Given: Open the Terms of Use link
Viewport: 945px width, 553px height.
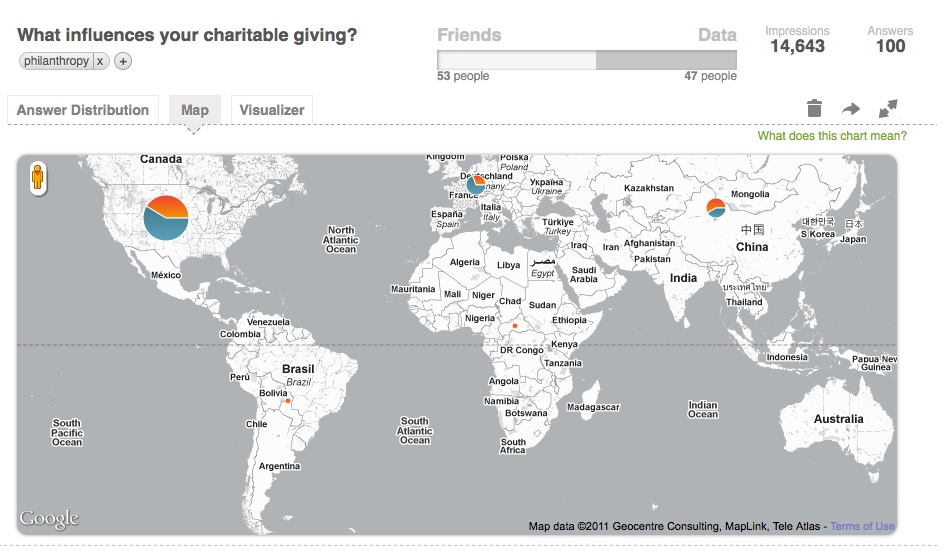Looking at the screenshot, I should pyautogui.click(x=862, y=526).
